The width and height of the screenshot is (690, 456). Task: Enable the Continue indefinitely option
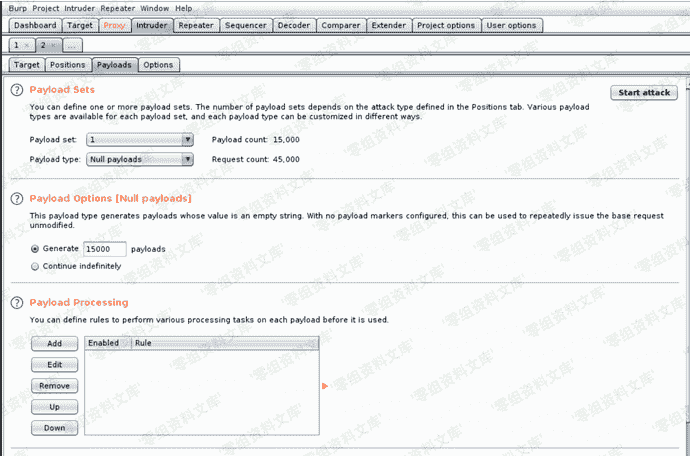[x=36, y=266]
